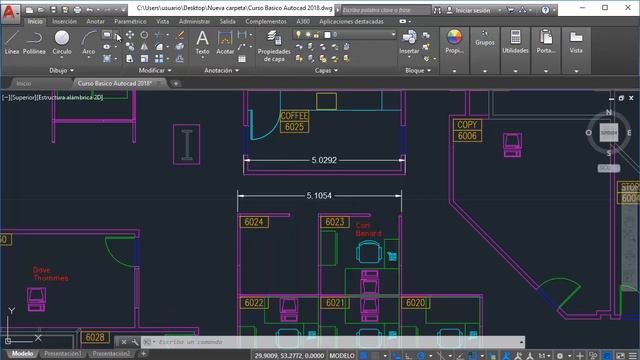Click the Rectangle tool icon
Image resolution: width=640 pixels, height=360 pixels.
coord(107,35)
